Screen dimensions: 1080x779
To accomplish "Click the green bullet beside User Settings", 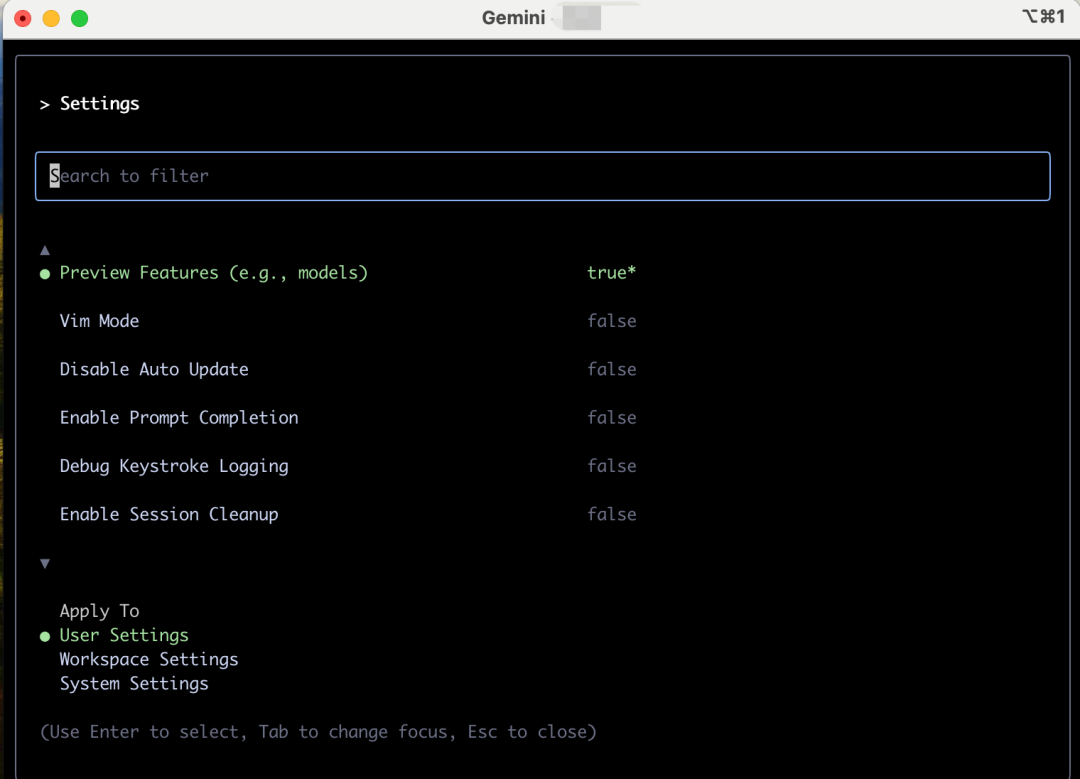I will click(x=44, y=636).
